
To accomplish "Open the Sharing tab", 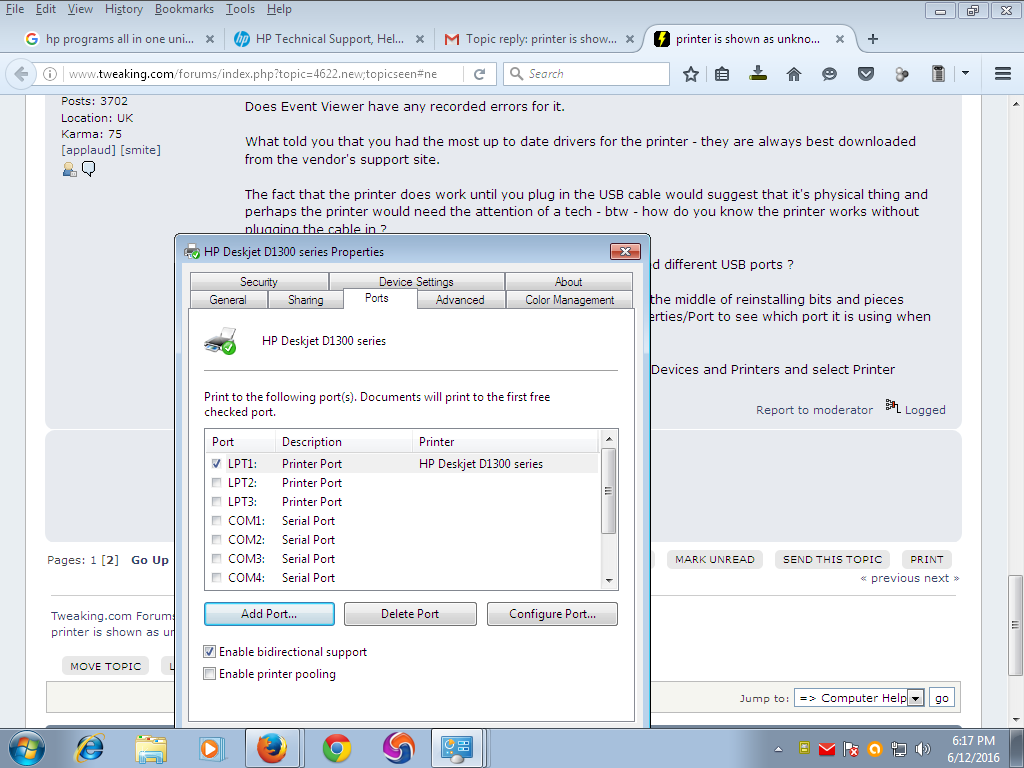I will point(306,300).
